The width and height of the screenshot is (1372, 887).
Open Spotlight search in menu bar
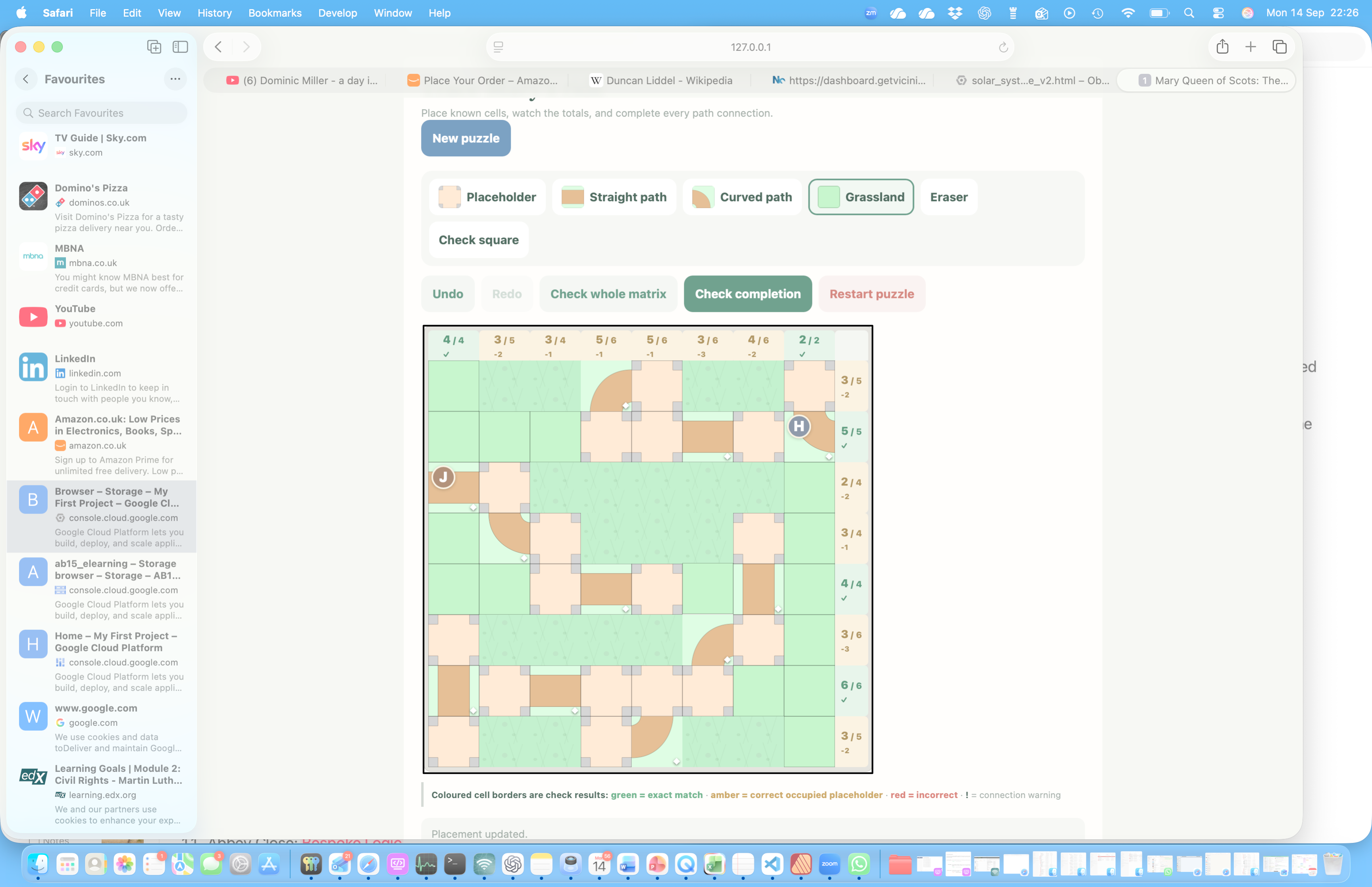click(1189, 13)
